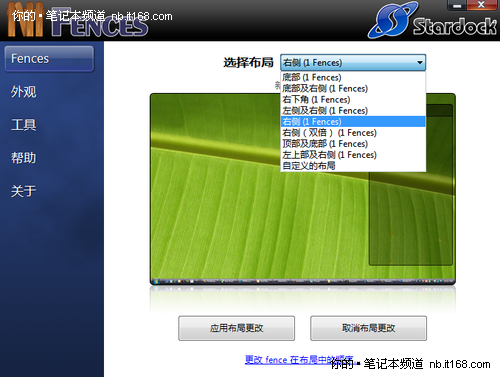Open the 关于 section
The width and height of the screenshot is (500, 377).
pos(24,191)
